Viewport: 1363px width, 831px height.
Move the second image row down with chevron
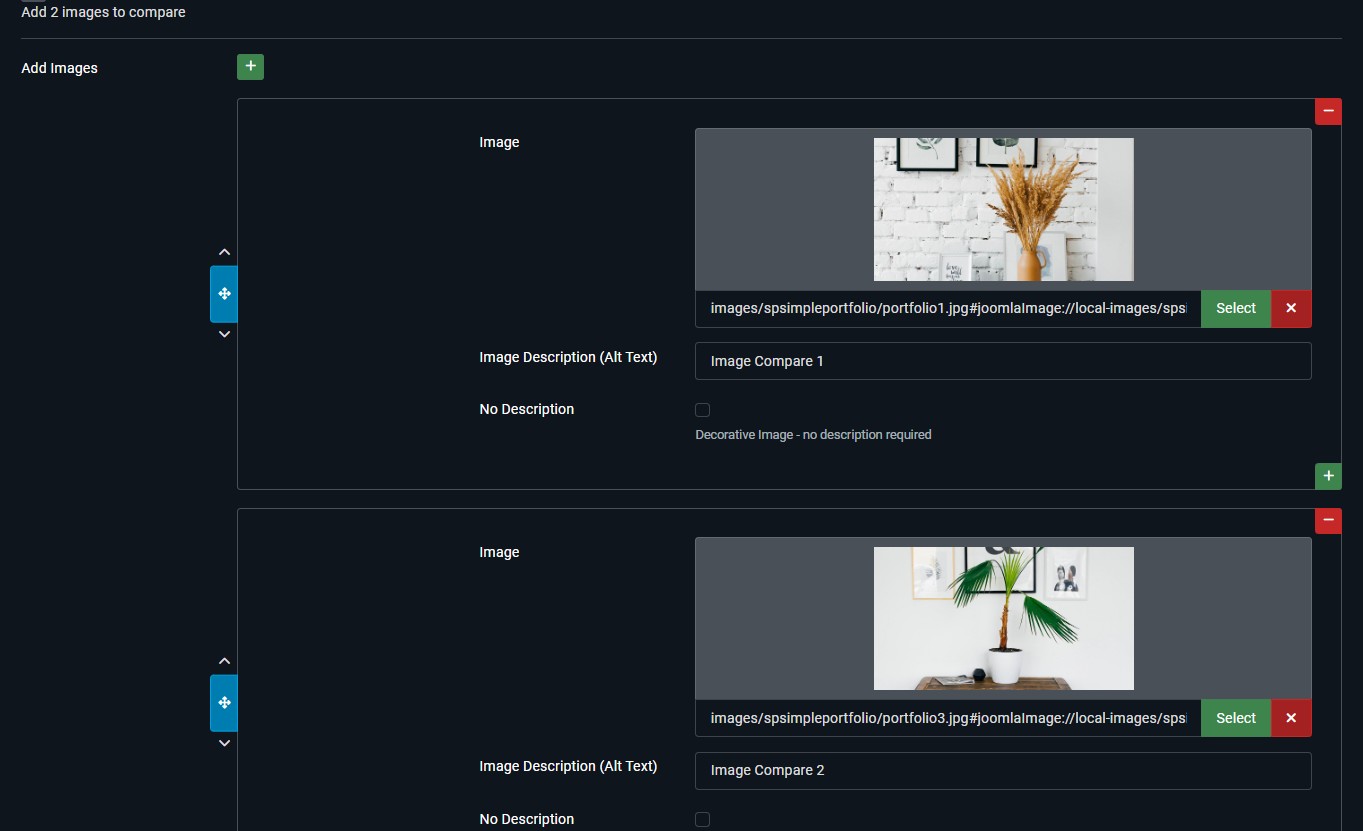click(224, 743)
